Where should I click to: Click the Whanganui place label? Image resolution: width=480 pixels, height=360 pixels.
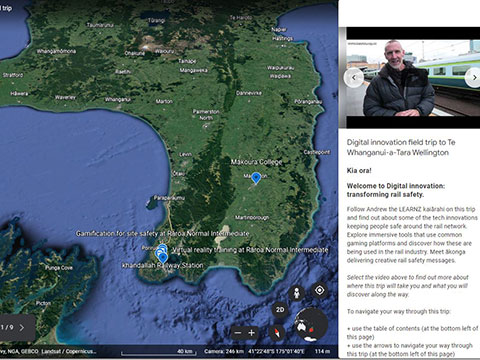point(118,99)
